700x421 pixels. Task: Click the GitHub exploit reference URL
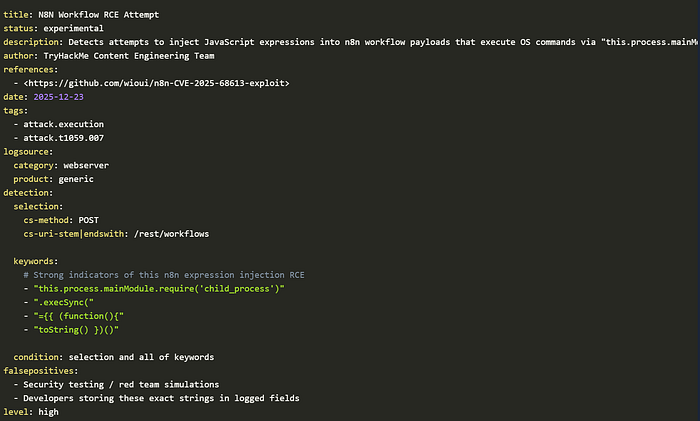(x=156, y=83)
